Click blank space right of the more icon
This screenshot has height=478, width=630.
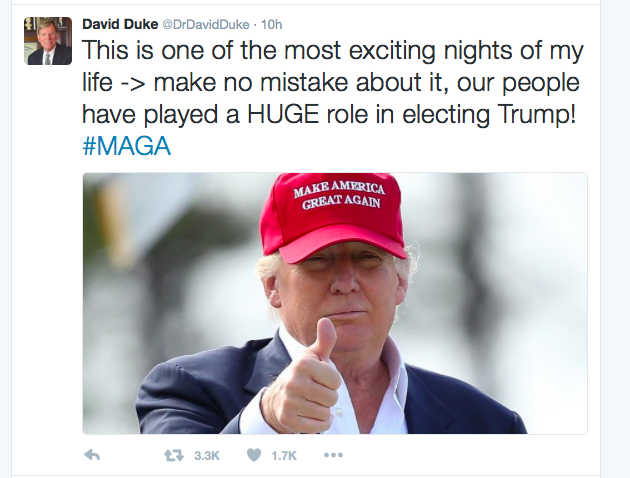(462, 455)
